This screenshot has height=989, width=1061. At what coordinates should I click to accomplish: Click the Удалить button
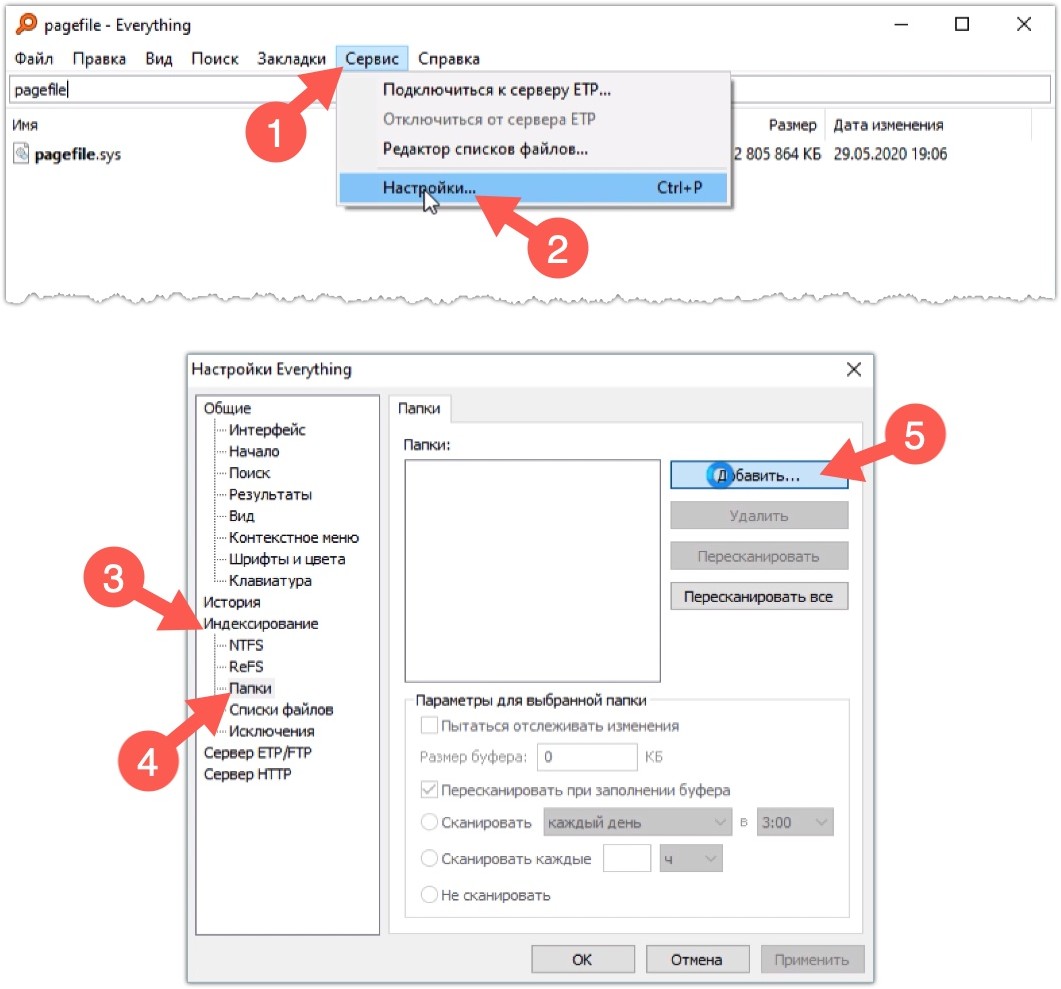pos(759,516)
